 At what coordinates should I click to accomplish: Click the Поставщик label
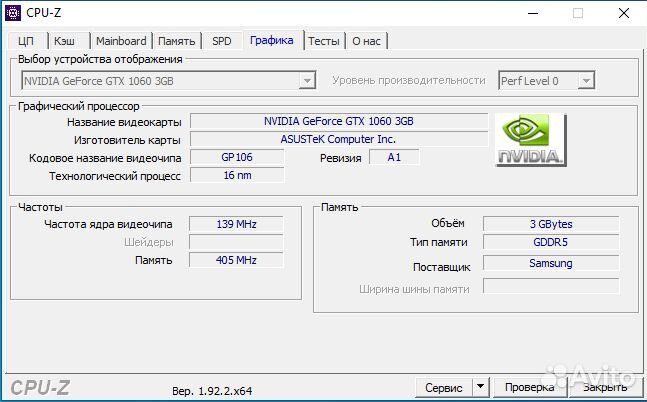click(442, 267)
